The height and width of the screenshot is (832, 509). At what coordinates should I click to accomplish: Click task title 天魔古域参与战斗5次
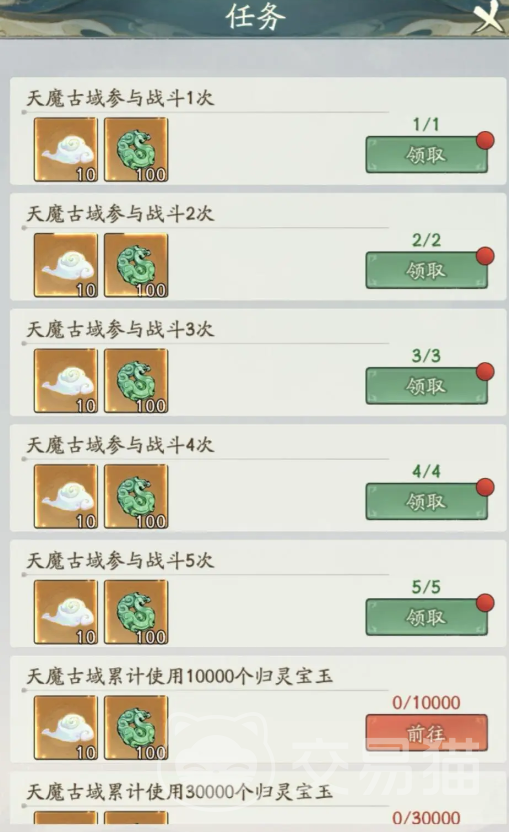(120, 560)
